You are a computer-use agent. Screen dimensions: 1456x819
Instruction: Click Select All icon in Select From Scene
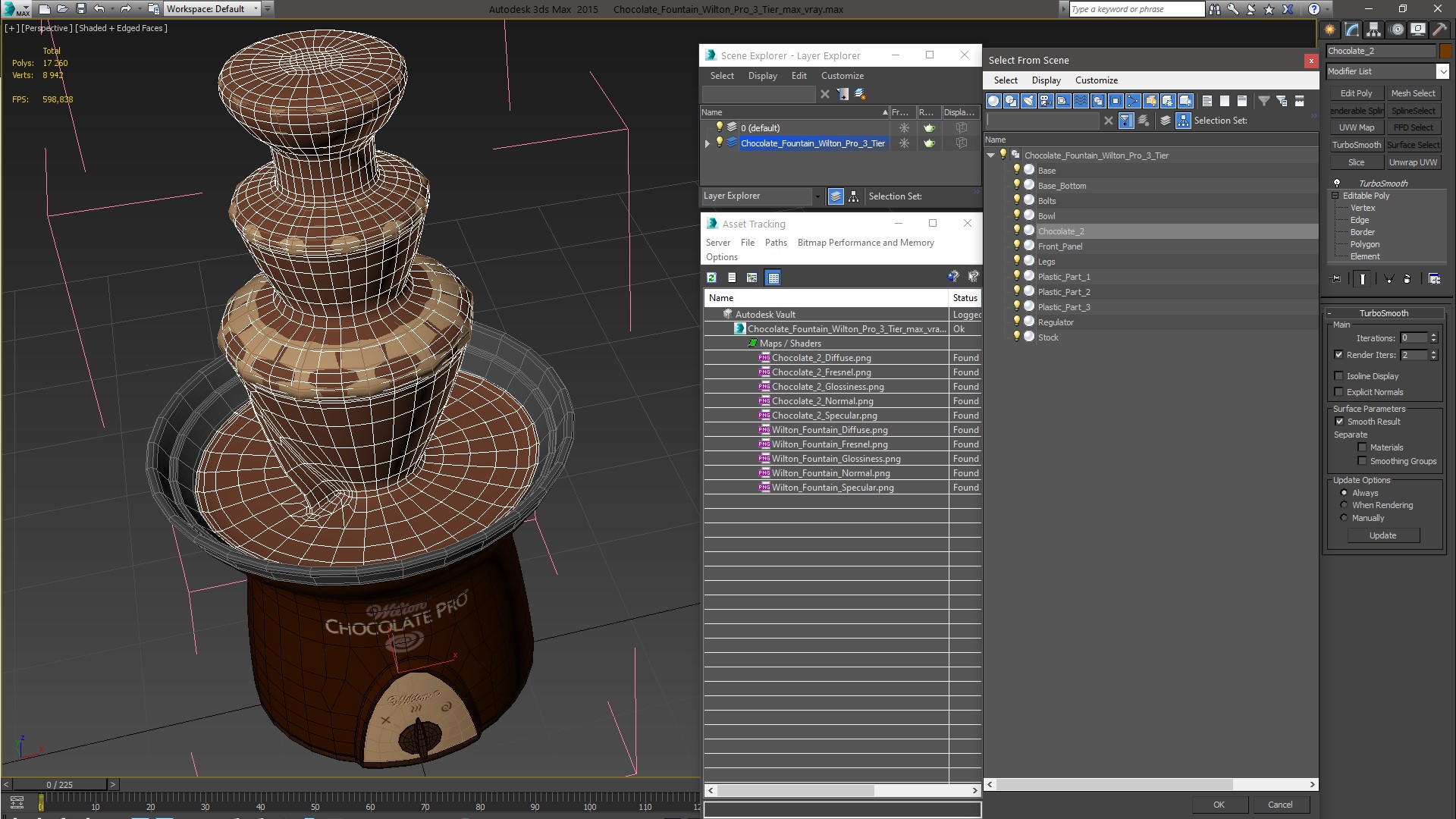coord(1207,101)
